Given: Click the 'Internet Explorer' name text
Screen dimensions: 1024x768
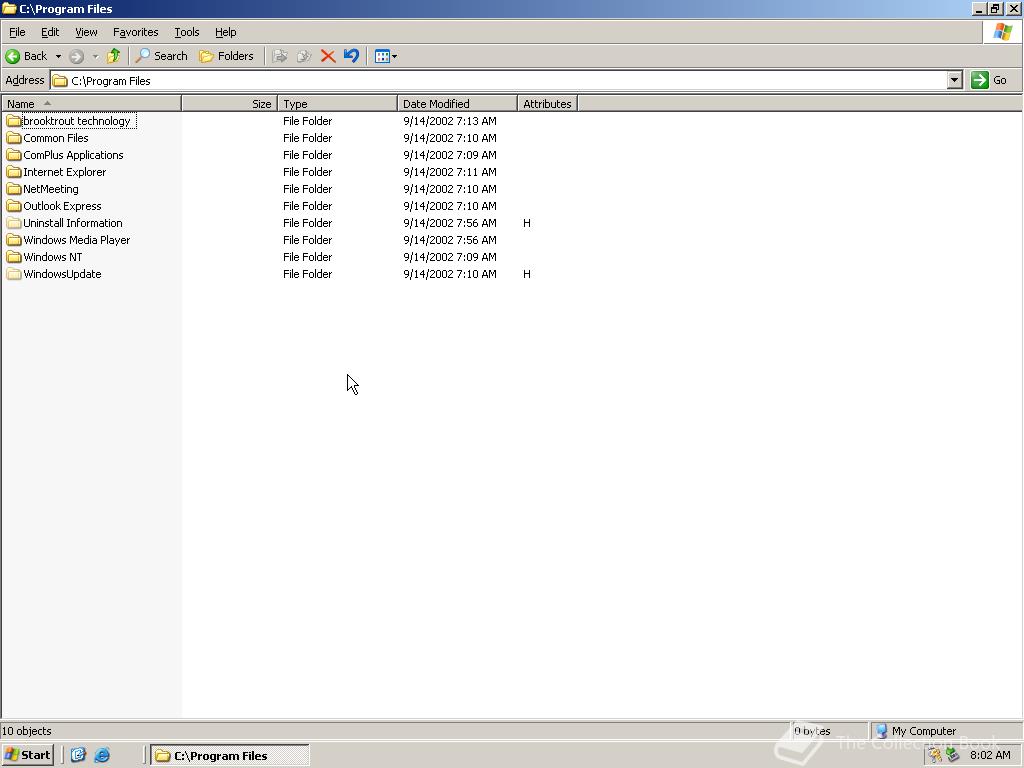Looking at the screenshot, I should click(65, 172).
